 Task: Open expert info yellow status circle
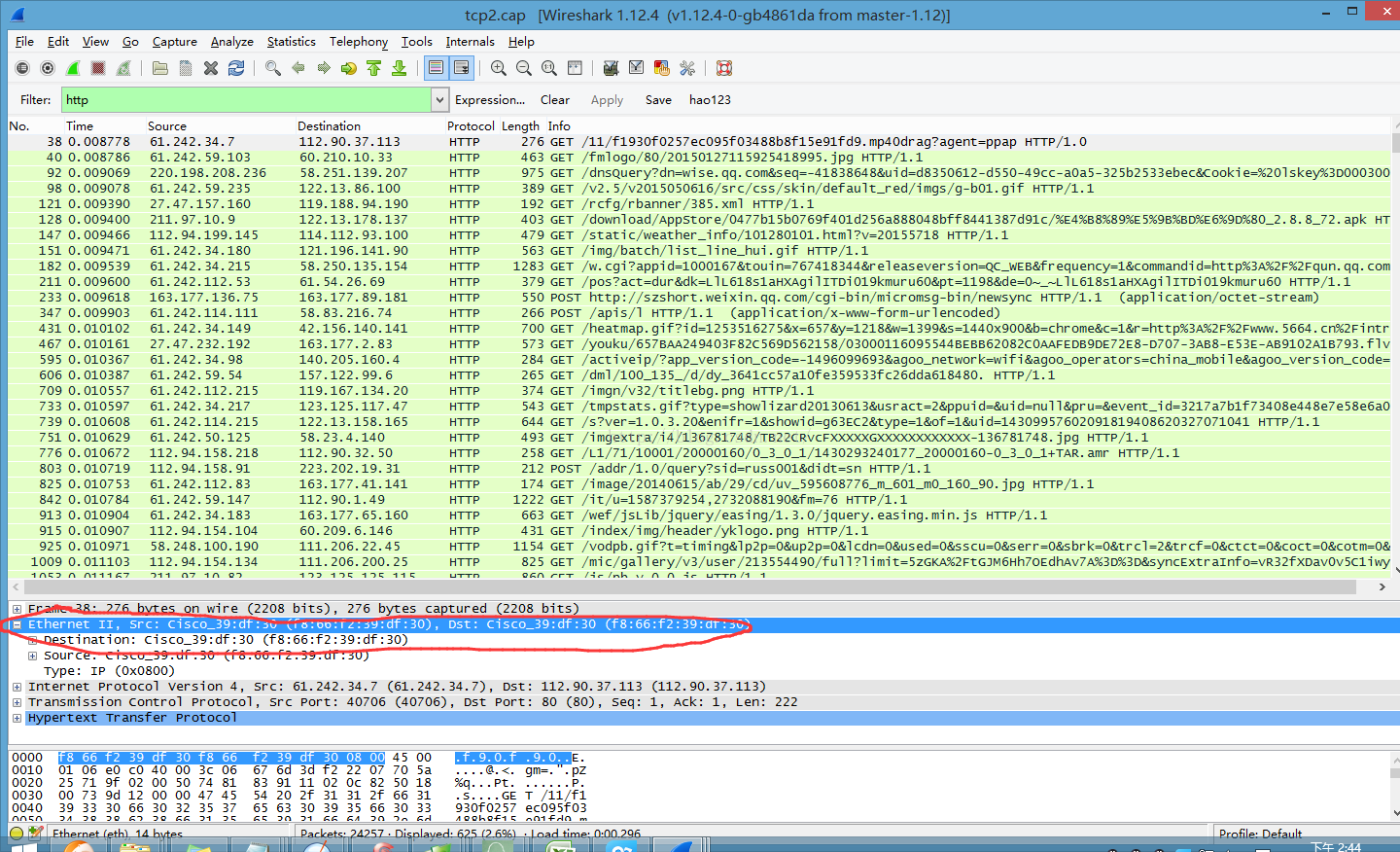[x=17, y=834]
